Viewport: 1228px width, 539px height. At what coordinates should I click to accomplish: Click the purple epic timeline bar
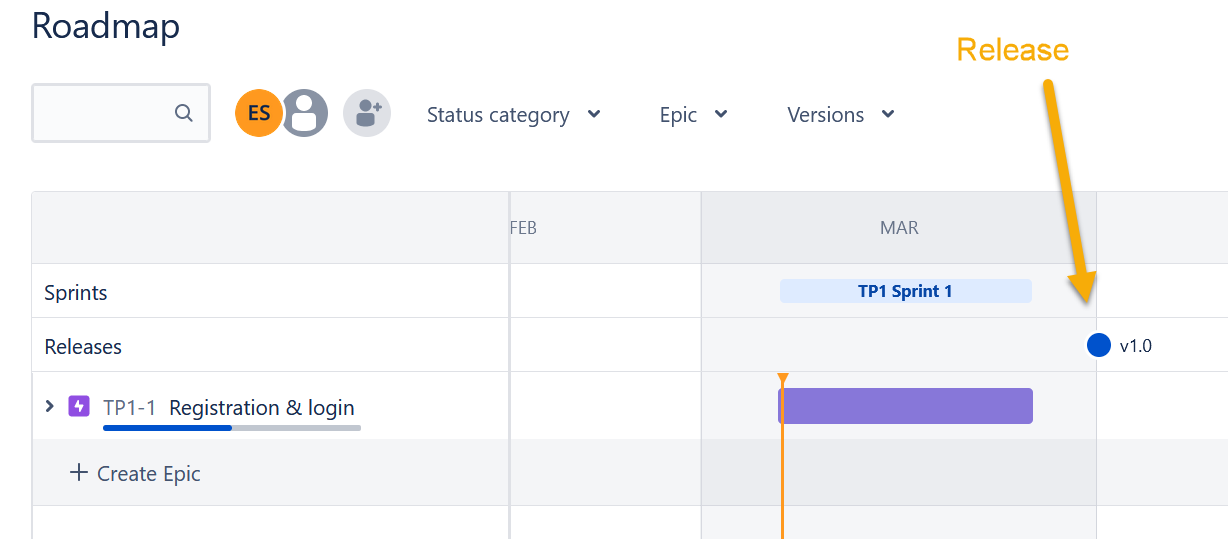(905, 406)
